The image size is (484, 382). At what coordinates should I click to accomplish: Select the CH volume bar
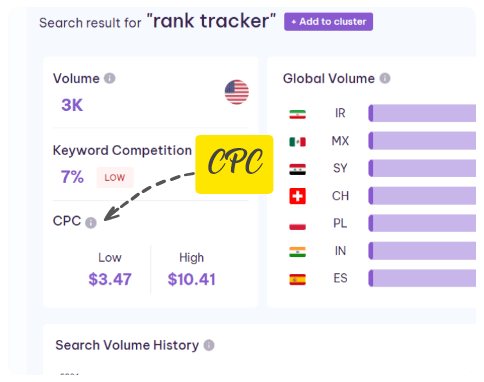(x=422, y=196)
